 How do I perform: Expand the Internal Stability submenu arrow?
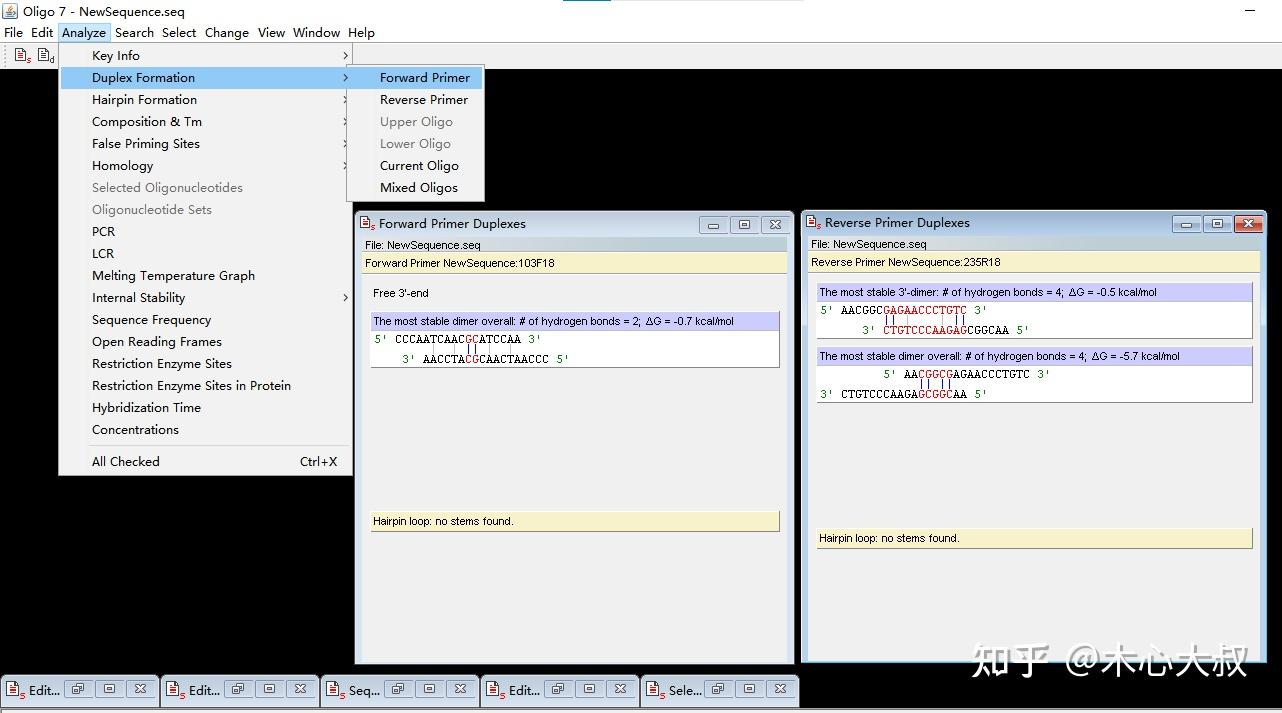click(x=345, y=298)
